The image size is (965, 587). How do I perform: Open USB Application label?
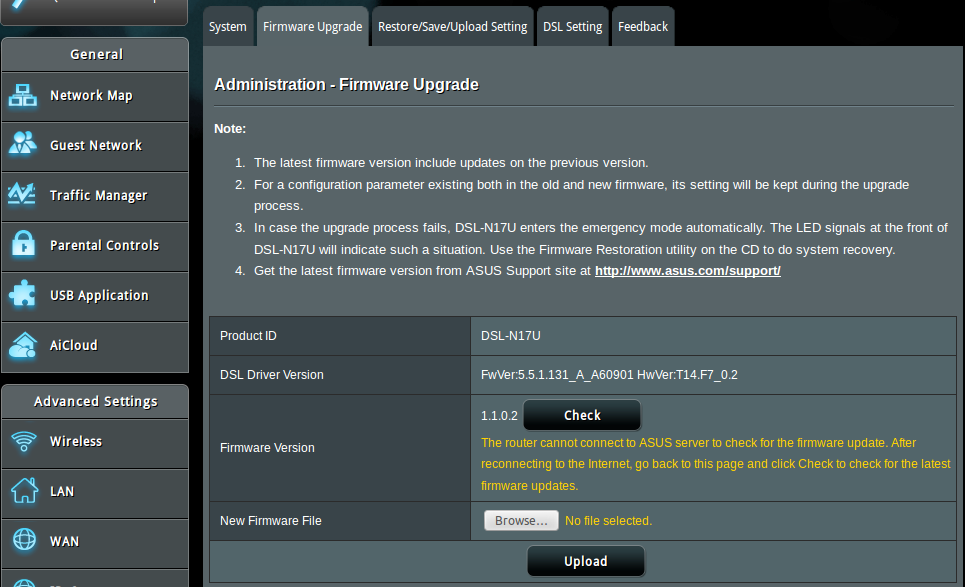(x=99, y=295)
